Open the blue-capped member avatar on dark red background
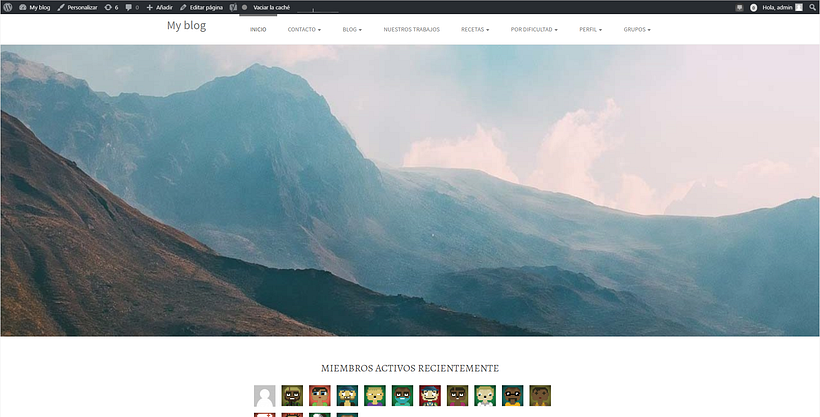The image size is (820, 417). 430,396
